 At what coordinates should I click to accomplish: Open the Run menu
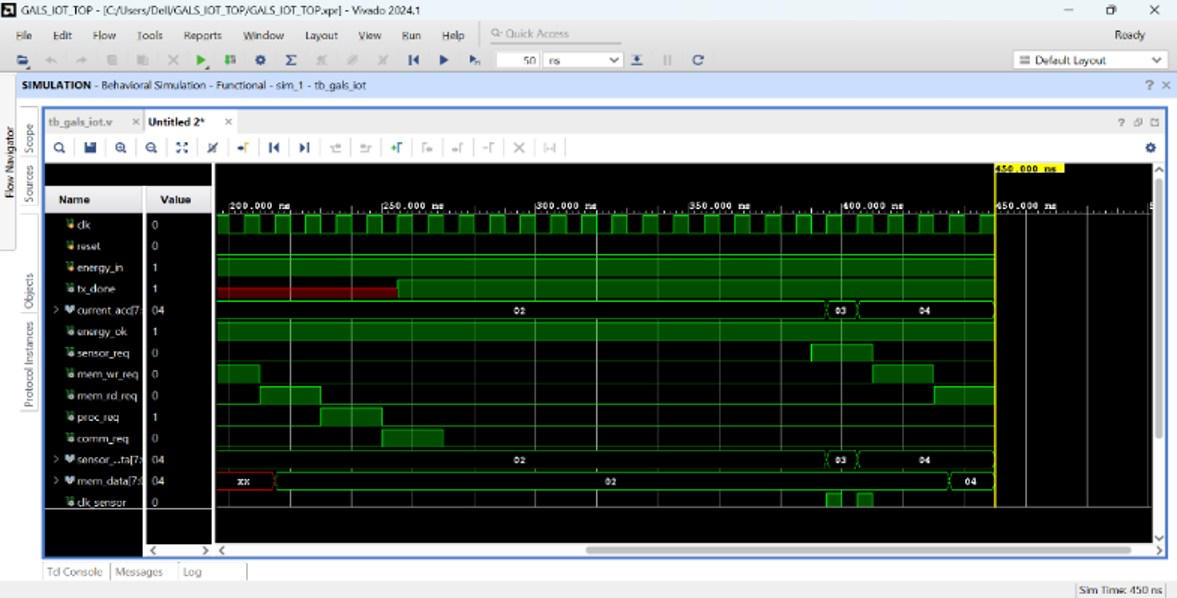[x=411, y=35]
